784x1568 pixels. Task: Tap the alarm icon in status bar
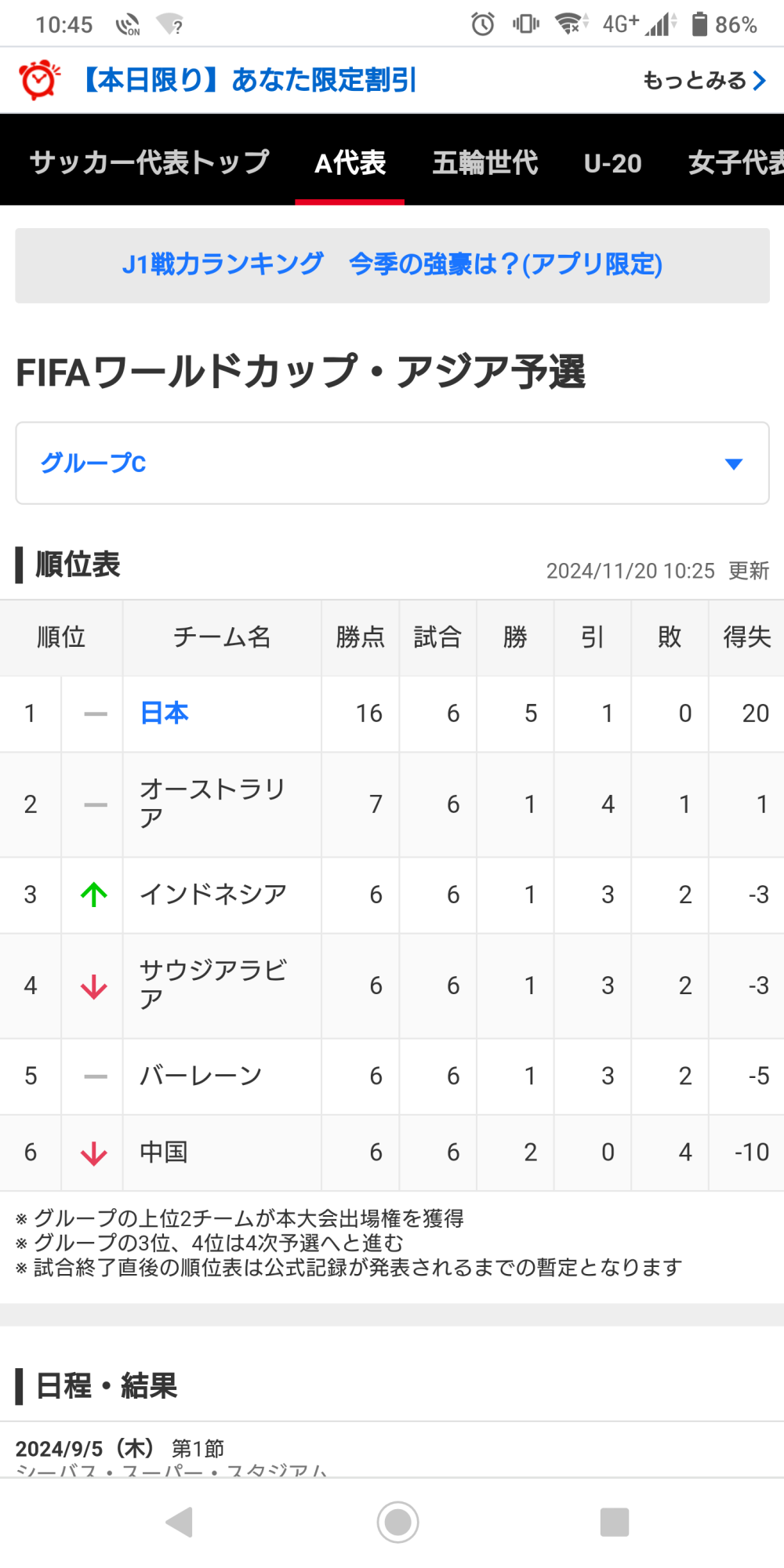(483, 24)
